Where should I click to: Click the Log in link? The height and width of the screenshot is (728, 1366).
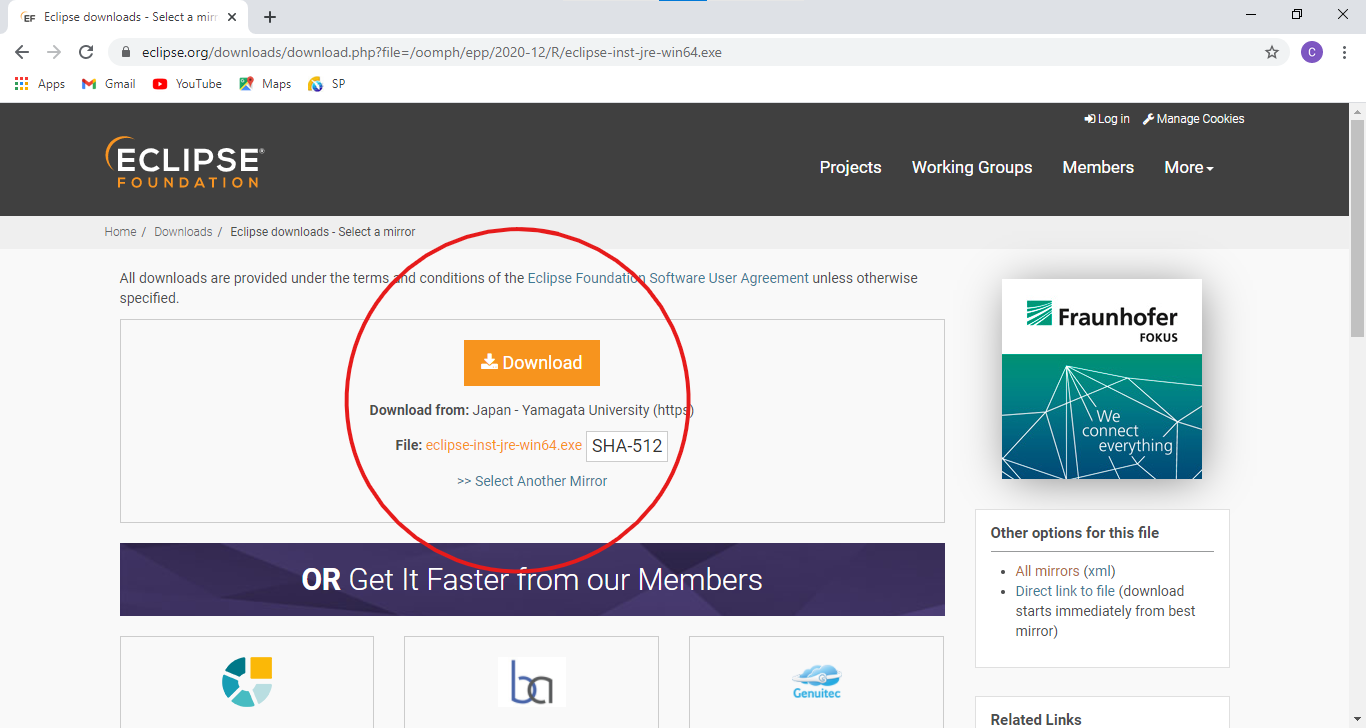1107,119
